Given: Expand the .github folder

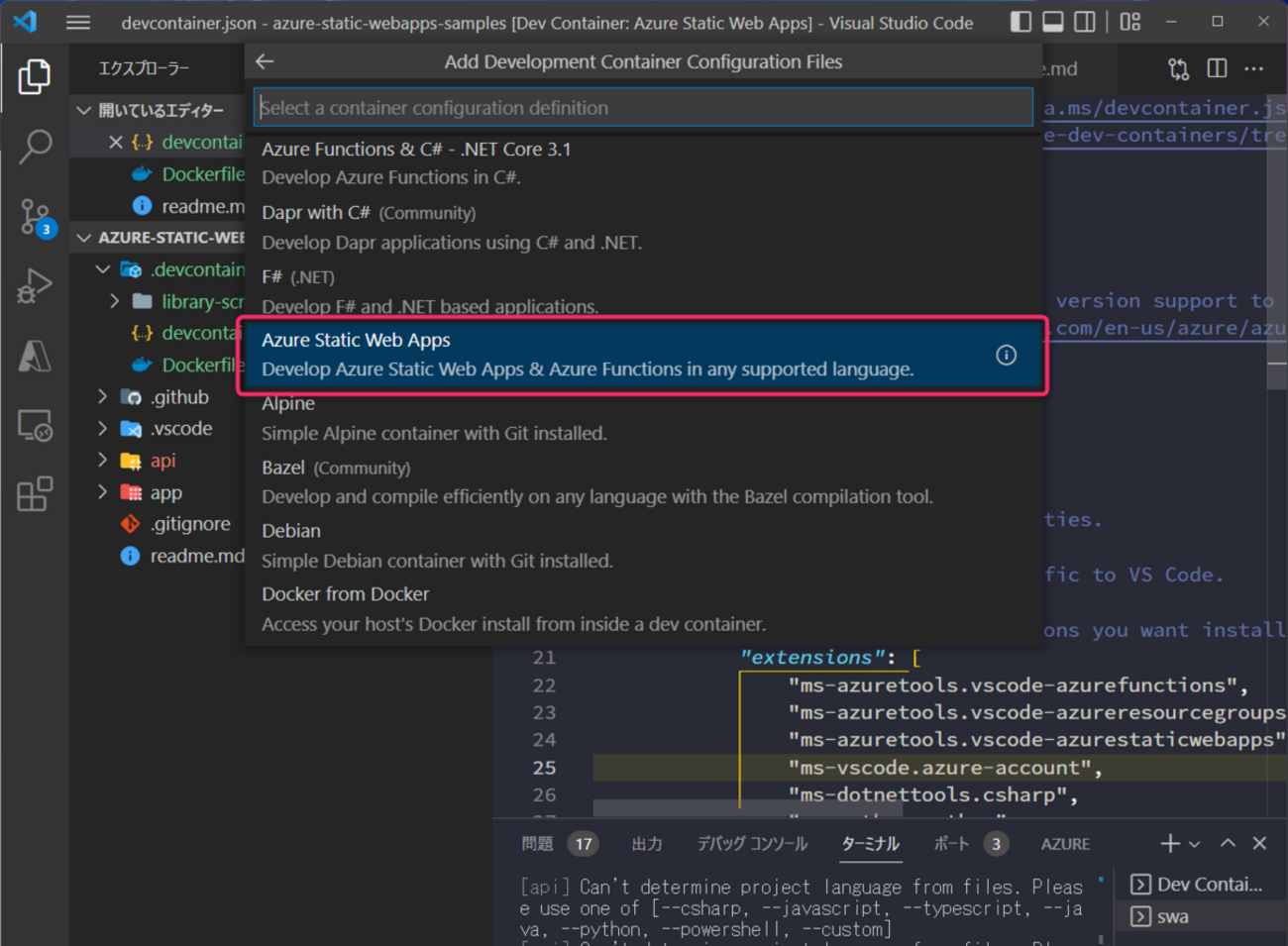Looking at the screenshot, I should (103, 397).
